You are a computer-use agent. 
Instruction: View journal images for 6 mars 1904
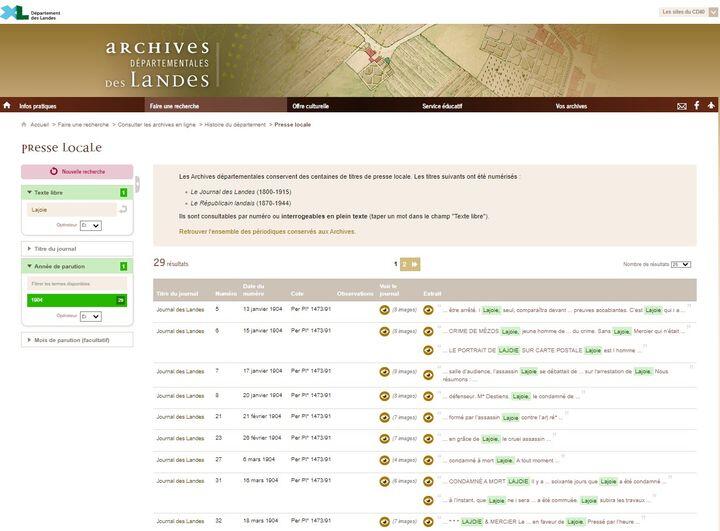click(384, 460)
